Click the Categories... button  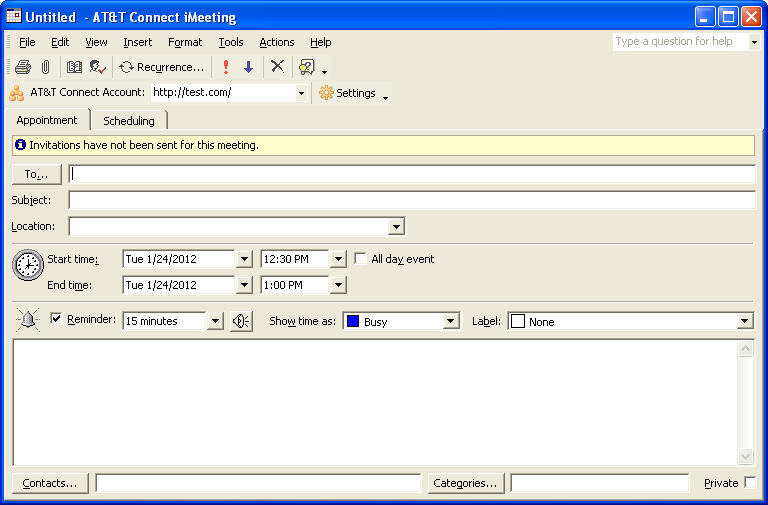465,483
